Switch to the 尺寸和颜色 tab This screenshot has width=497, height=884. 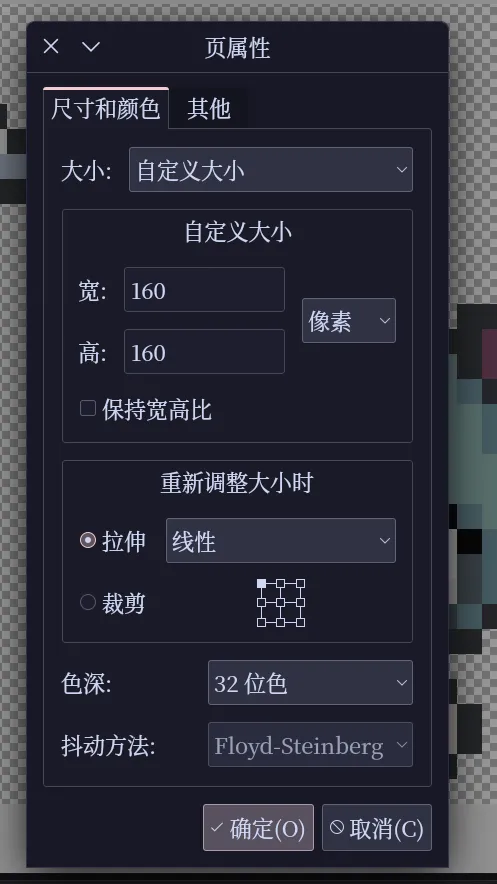pos(106,108)
